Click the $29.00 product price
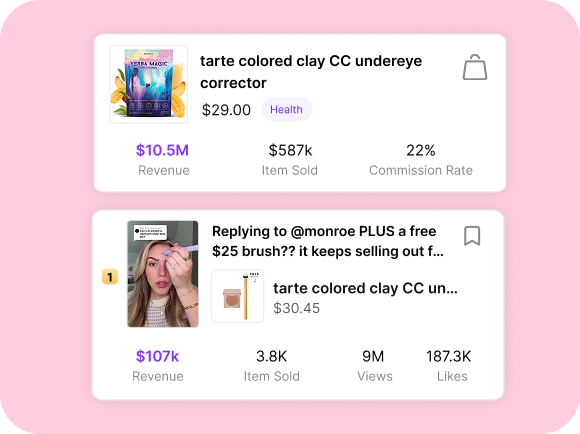 click(x=226, y=110)
